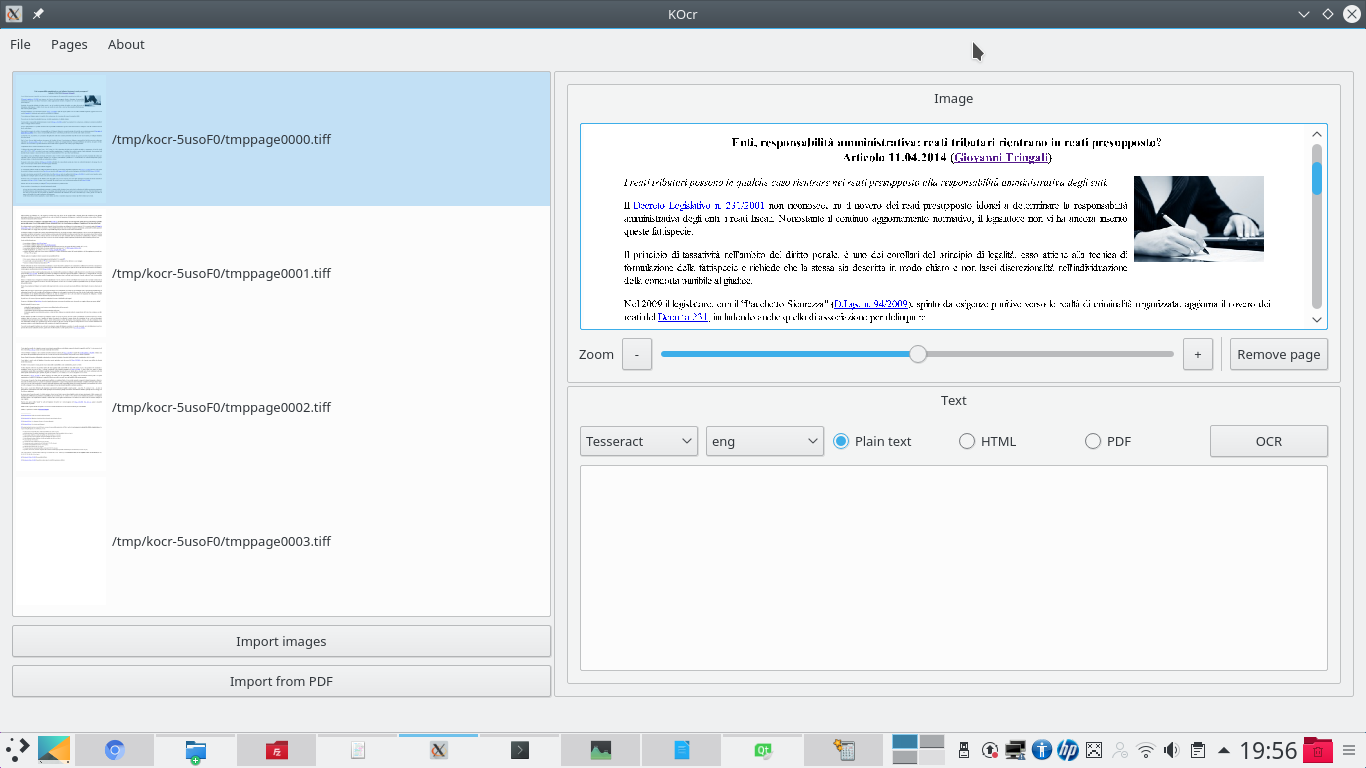This screenshot has height=768, width=1366.
Task: Click the Zoom slider handle
Action: [x=918, y=354]
